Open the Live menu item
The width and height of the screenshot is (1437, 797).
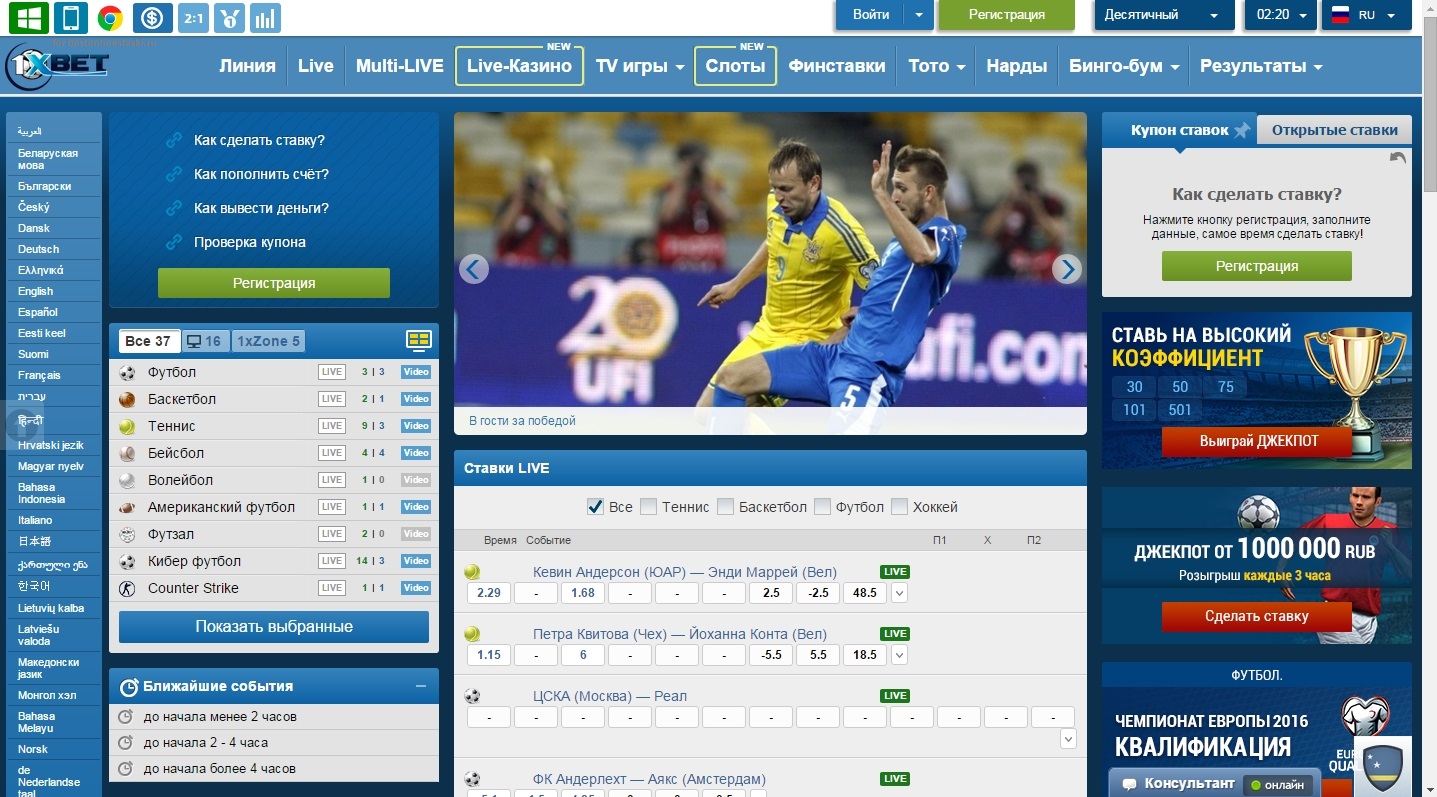pyautogui.click(x=316, y=66)
